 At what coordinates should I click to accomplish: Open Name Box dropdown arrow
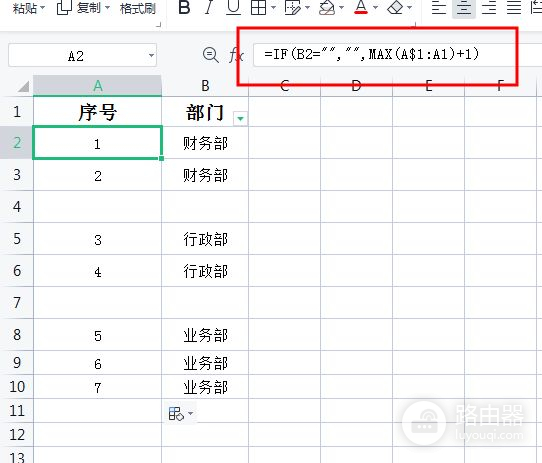click(151, 55)
